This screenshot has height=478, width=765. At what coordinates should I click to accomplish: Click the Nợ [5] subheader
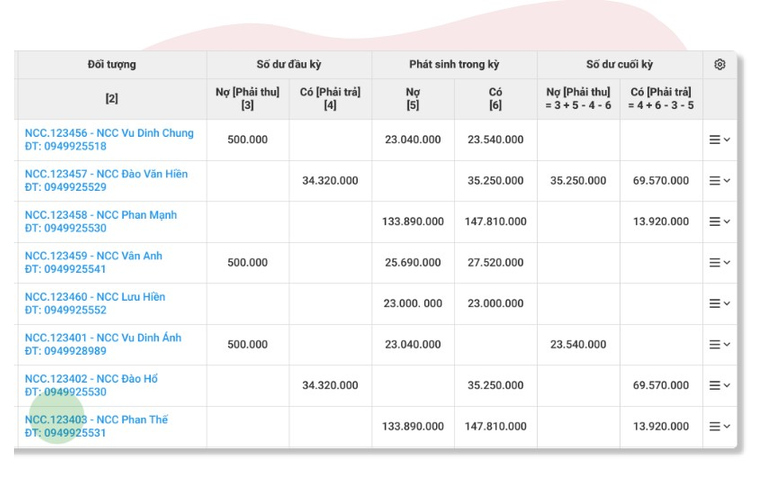click(413, 99)
